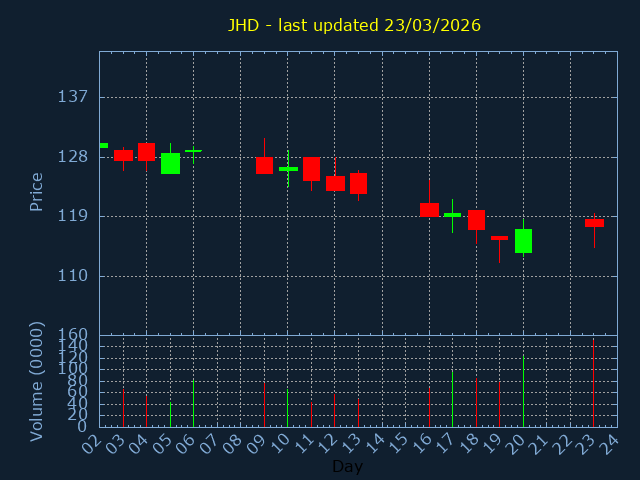Click the 110 price axis label
The height and width of the screenshot is (480, 640).
73,276
